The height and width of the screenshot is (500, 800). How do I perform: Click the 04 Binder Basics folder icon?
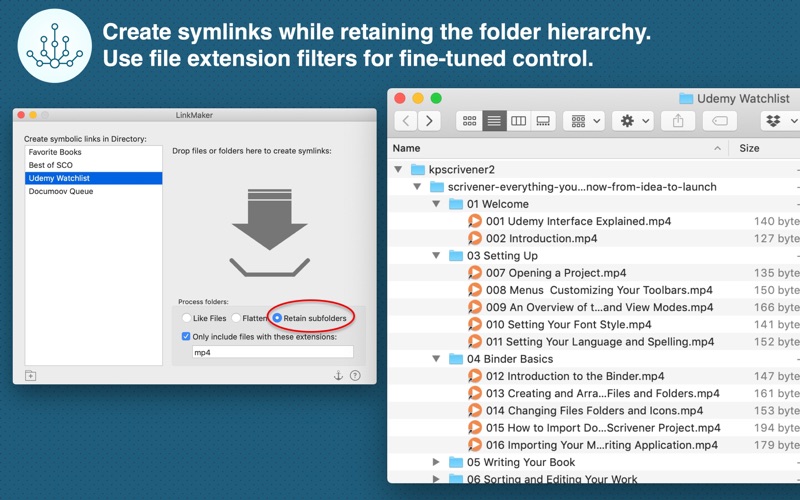click(x=456, y=359)
